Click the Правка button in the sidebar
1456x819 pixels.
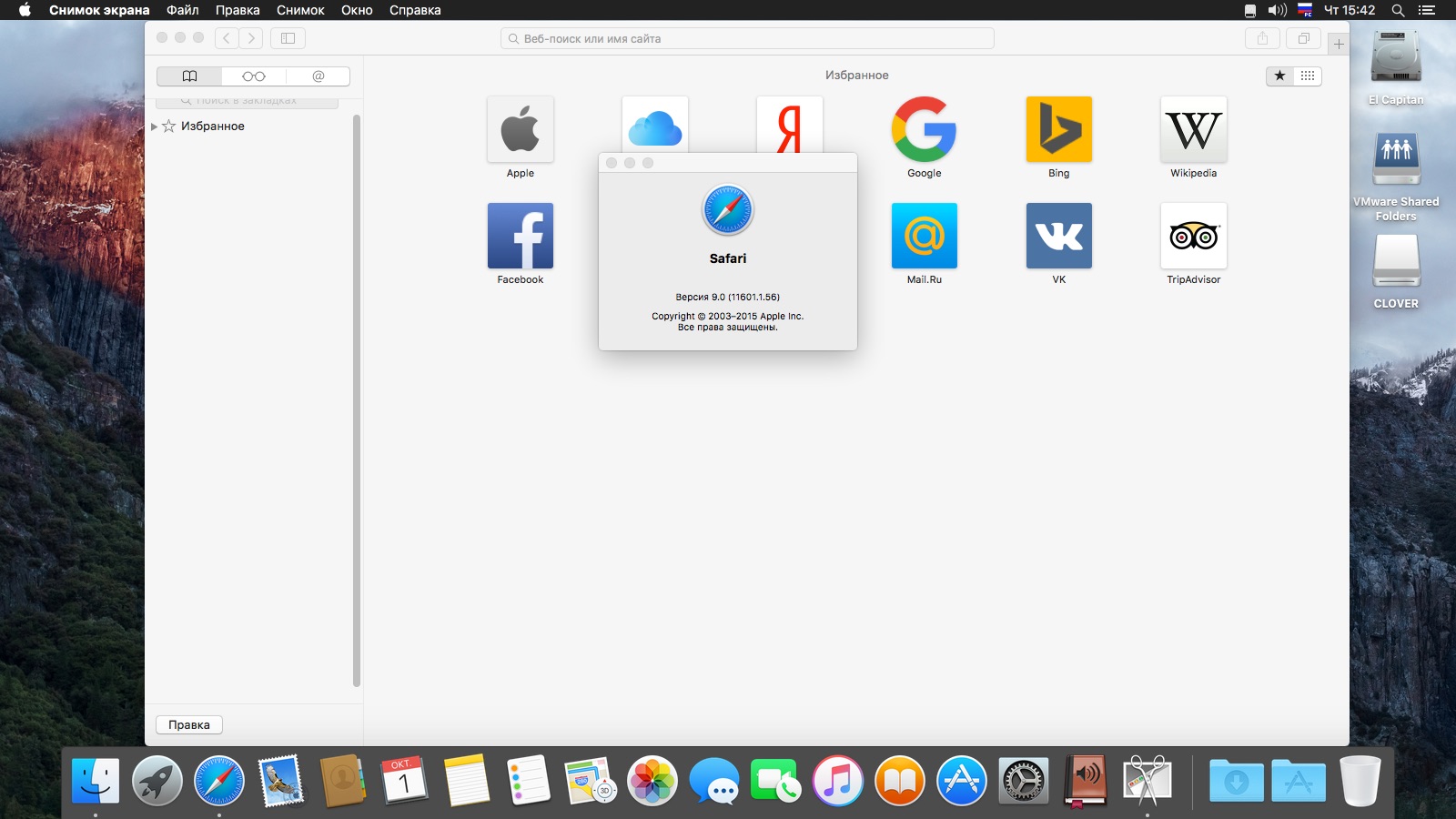pyautogui.click(x=189, y=725)
